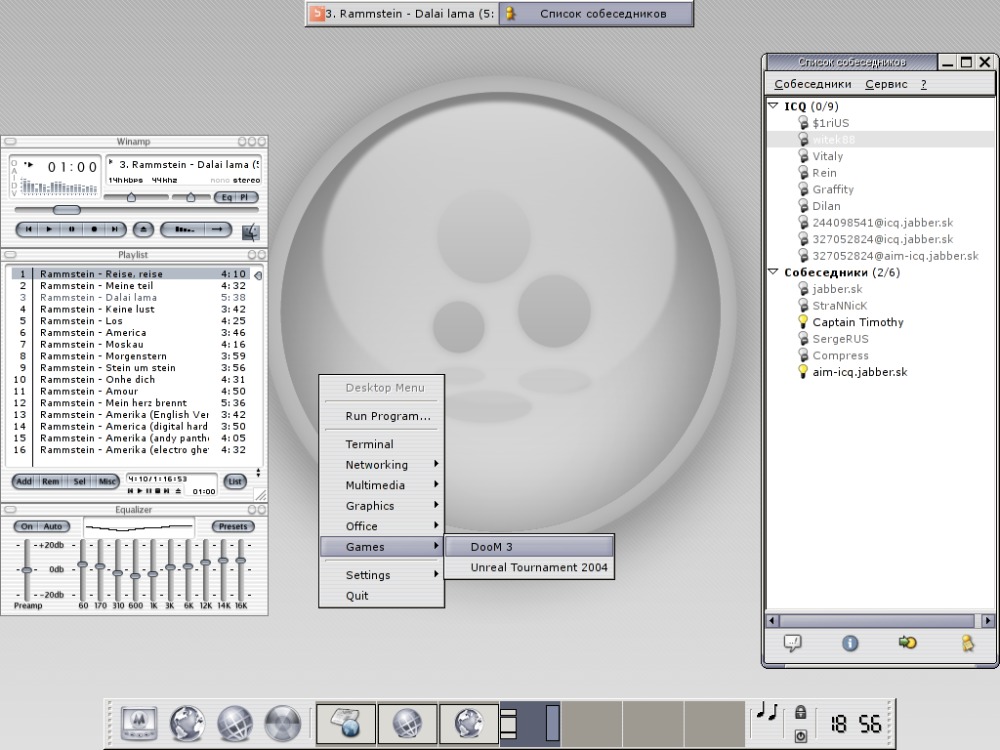The height and width of the screenshot is (750, 1000).
Task: Select playlist track Rammstein - Amour
Action: (x=131, y=391)
